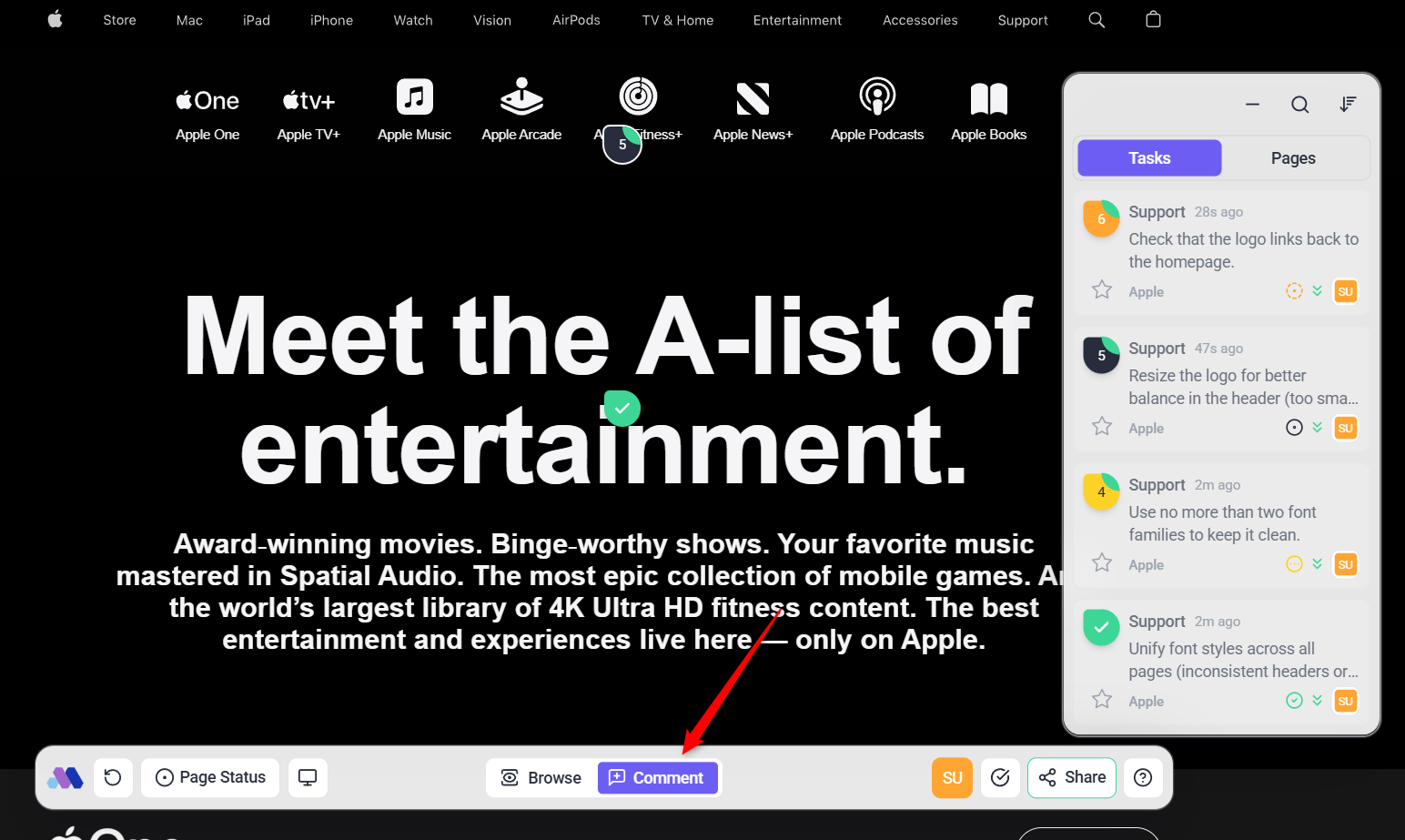This screenshot has height=840, width=1405.
Task: Open the TV & Home navigation link
Action: point(678,20)
